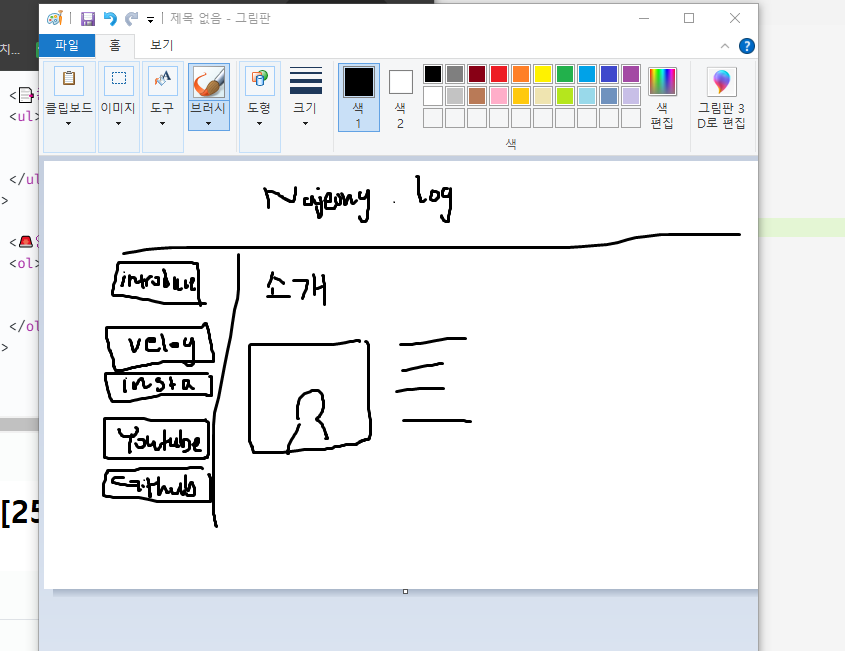The width and height of the screenshot is (845, 651).
Task: Pick the dark red color swatch
Action: tap(477, 74)
